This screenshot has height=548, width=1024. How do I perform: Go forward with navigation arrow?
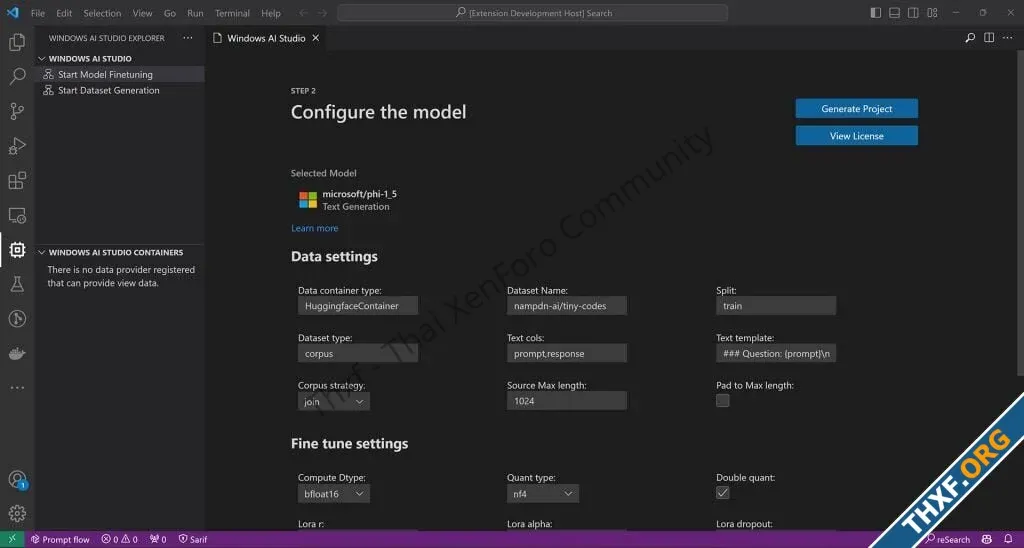[323, 12]
